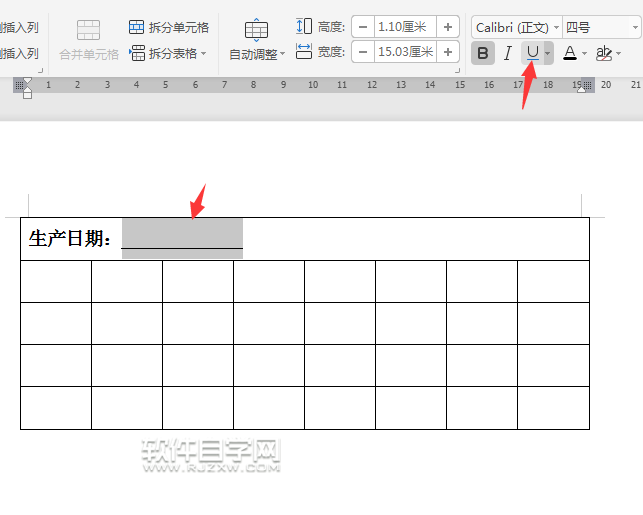Increase row height with plus button
The height and width of the screenshot is (515, 643).
pyautogui.click(x=448, y=27)
